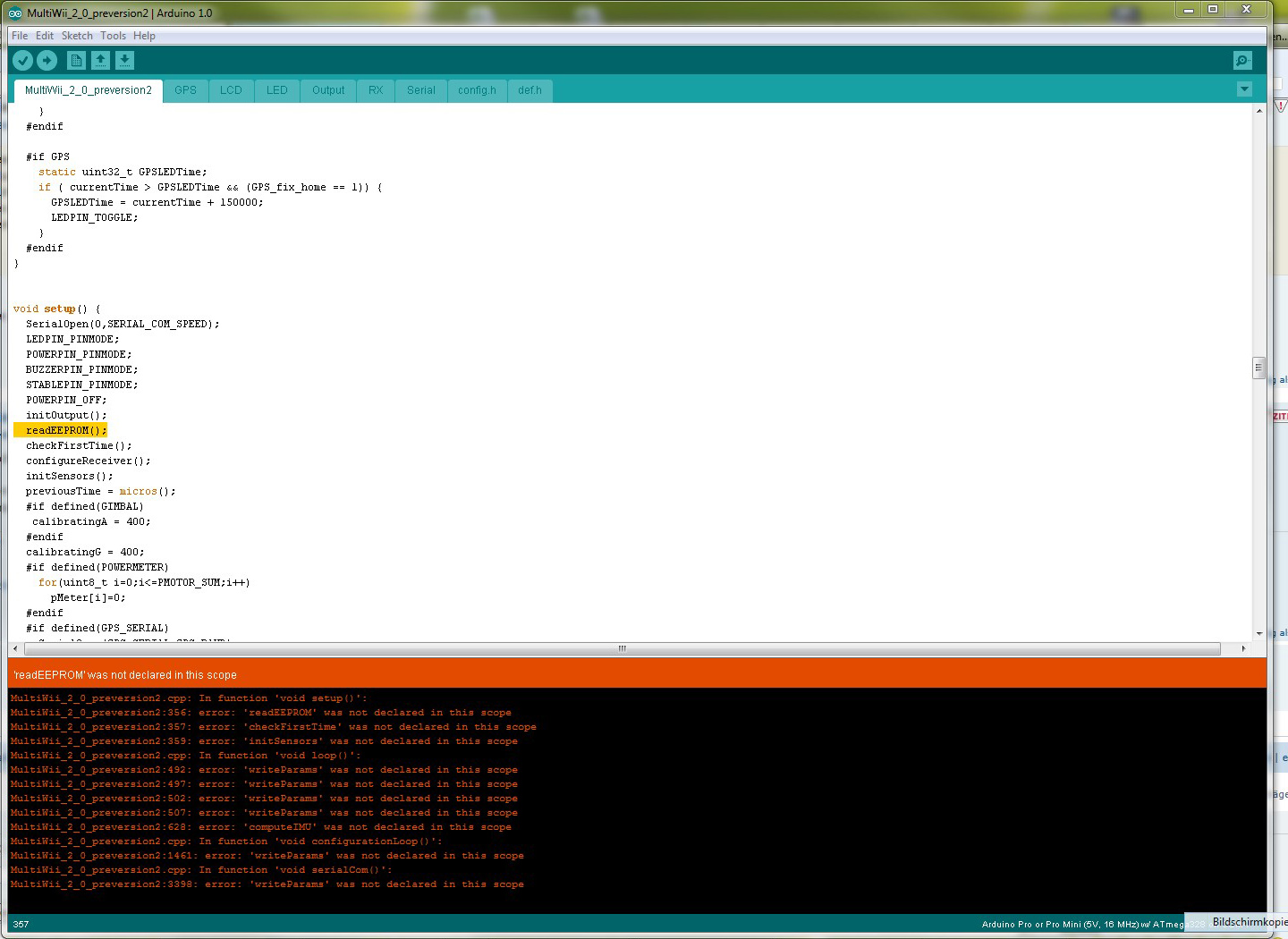Click the editor vertical scrollbar thumb
This screenshot has height=939, width=1288.
tap(1258, 368)
